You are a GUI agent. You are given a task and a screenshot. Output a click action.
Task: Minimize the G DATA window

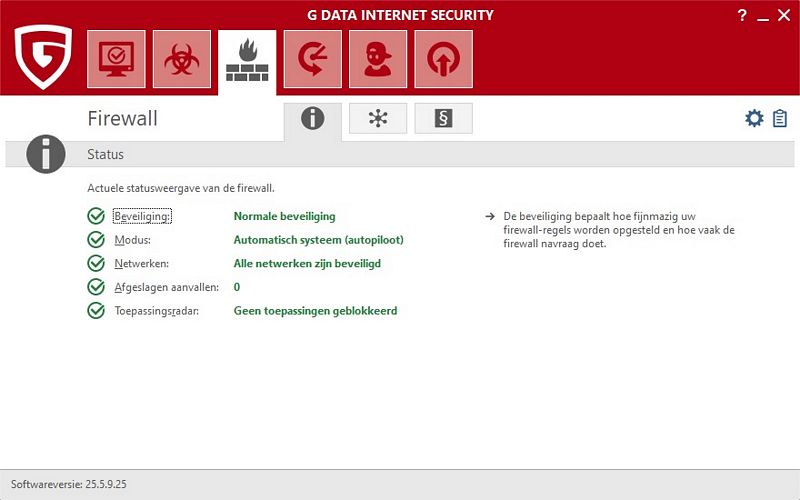pos(763,17)
